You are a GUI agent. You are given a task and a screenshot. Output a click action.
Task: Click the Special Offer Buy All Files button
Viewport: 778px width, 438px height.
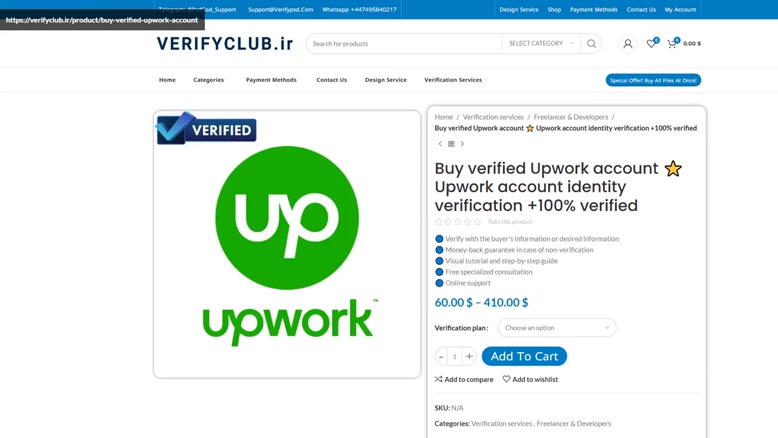click(653, 80)
